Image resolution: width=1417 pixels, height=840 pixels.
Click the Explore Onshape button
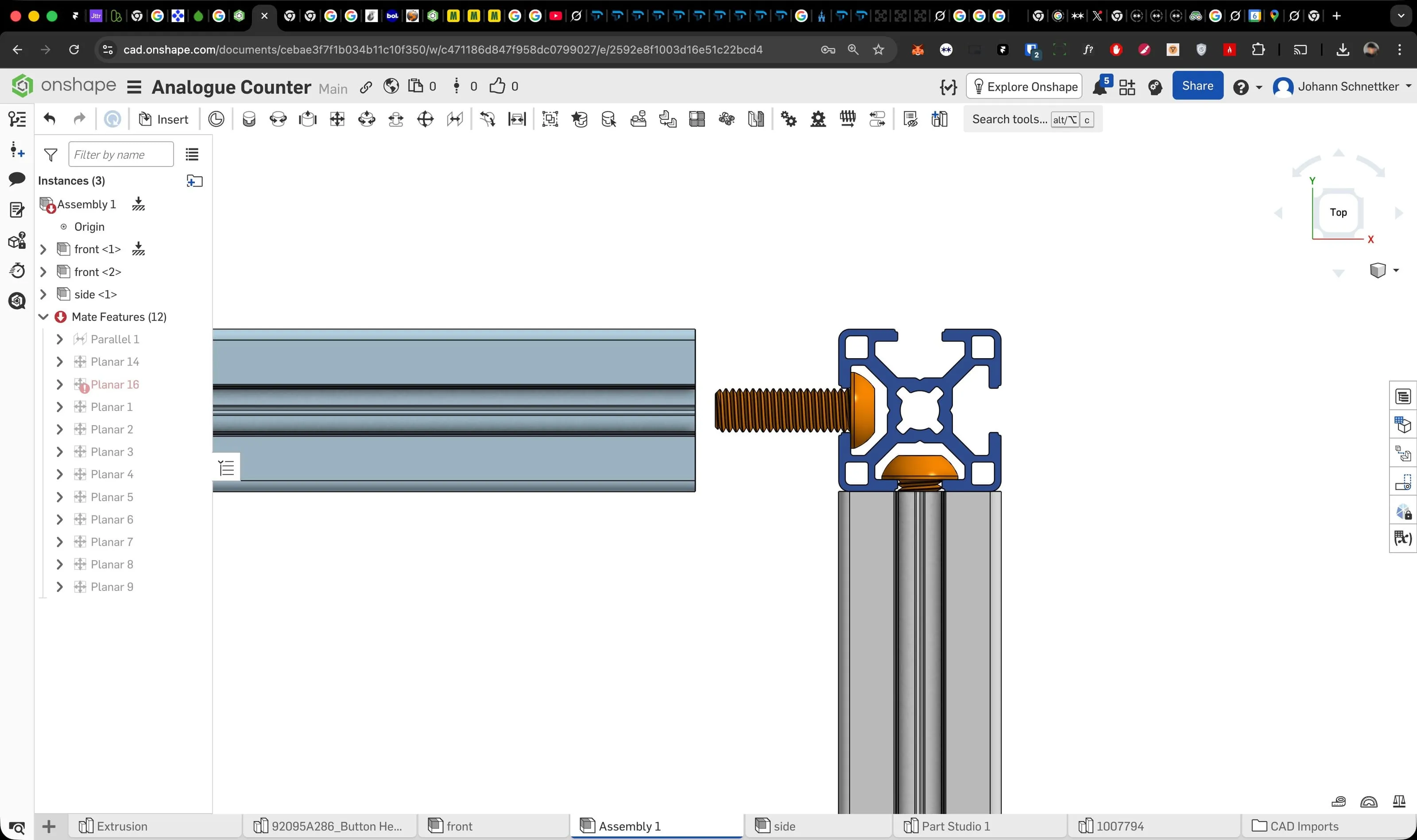tap(1024, 87)
